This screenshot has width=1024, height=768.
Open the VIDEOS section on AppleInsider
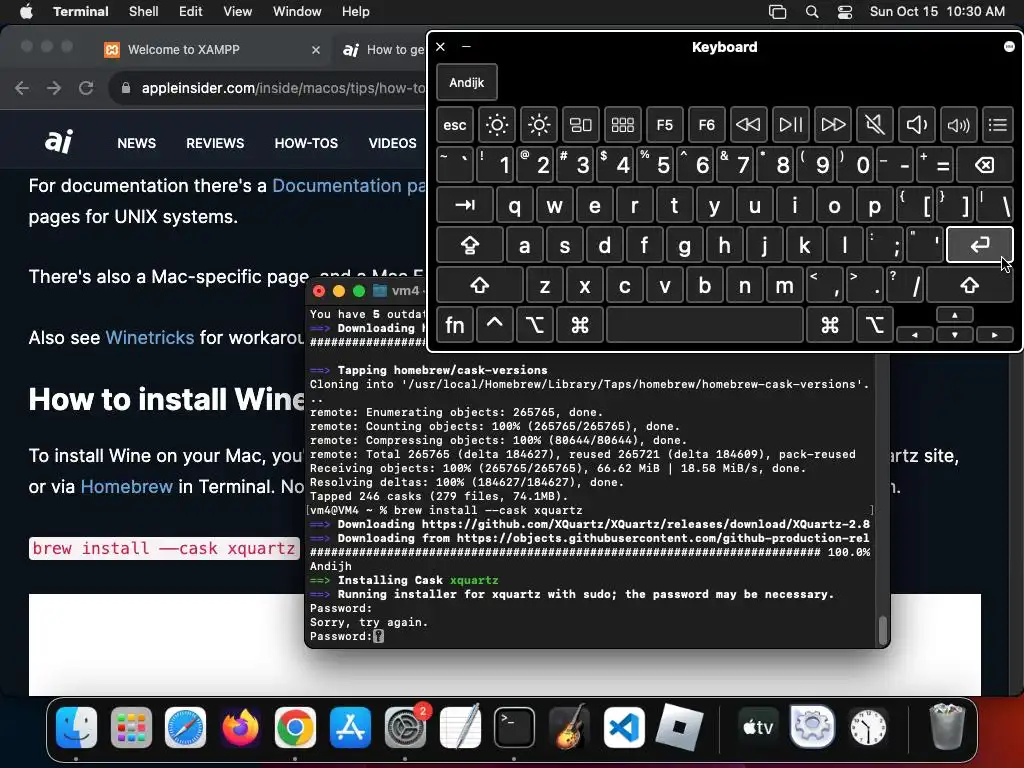392,143
